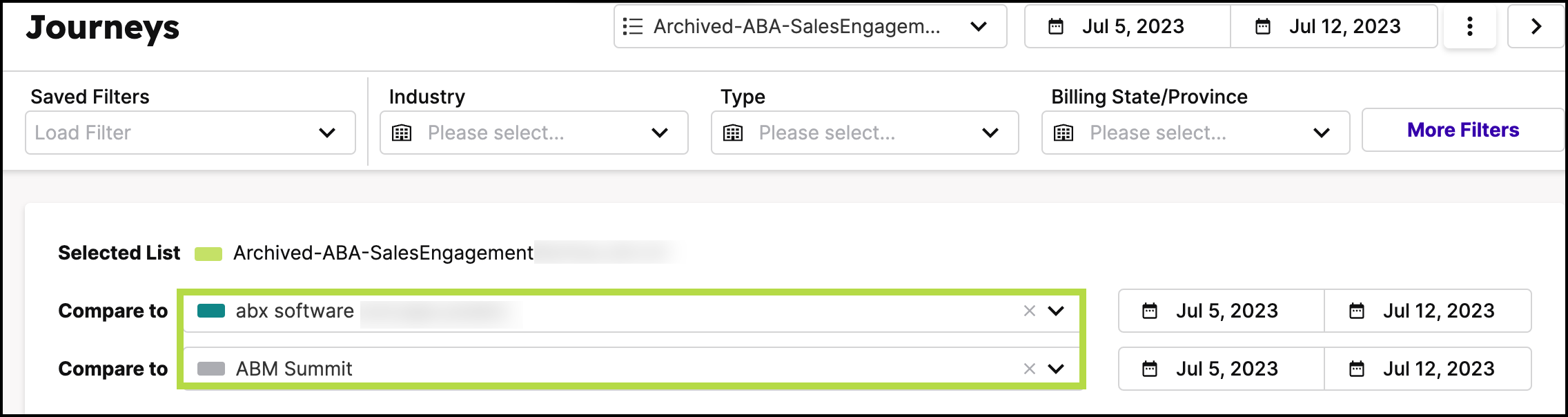Expand the Billing State/Province dropdown chevron
The image size is (1568, 417).
coord(1322,133)
